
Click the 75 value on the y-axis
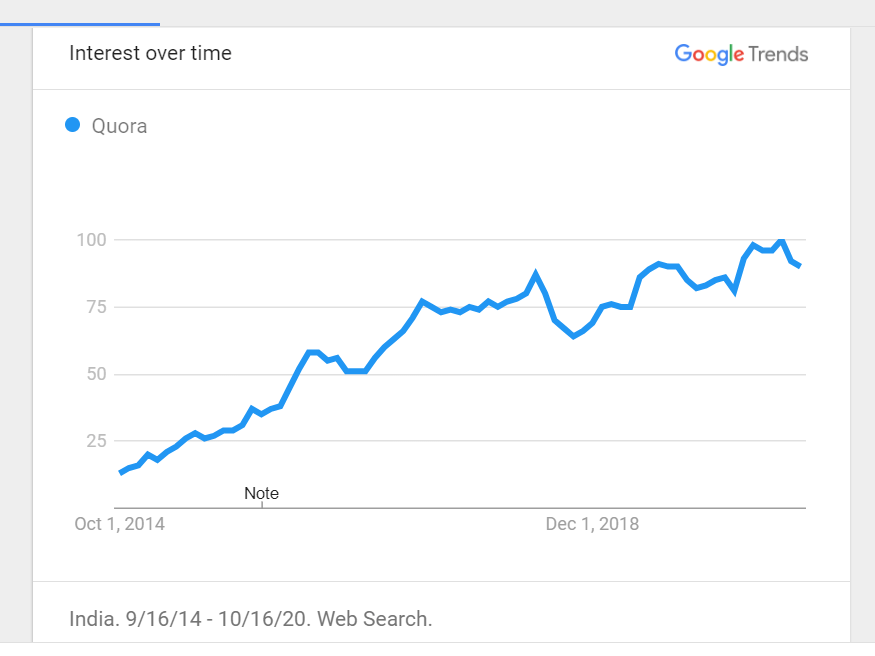coord(94,307)
